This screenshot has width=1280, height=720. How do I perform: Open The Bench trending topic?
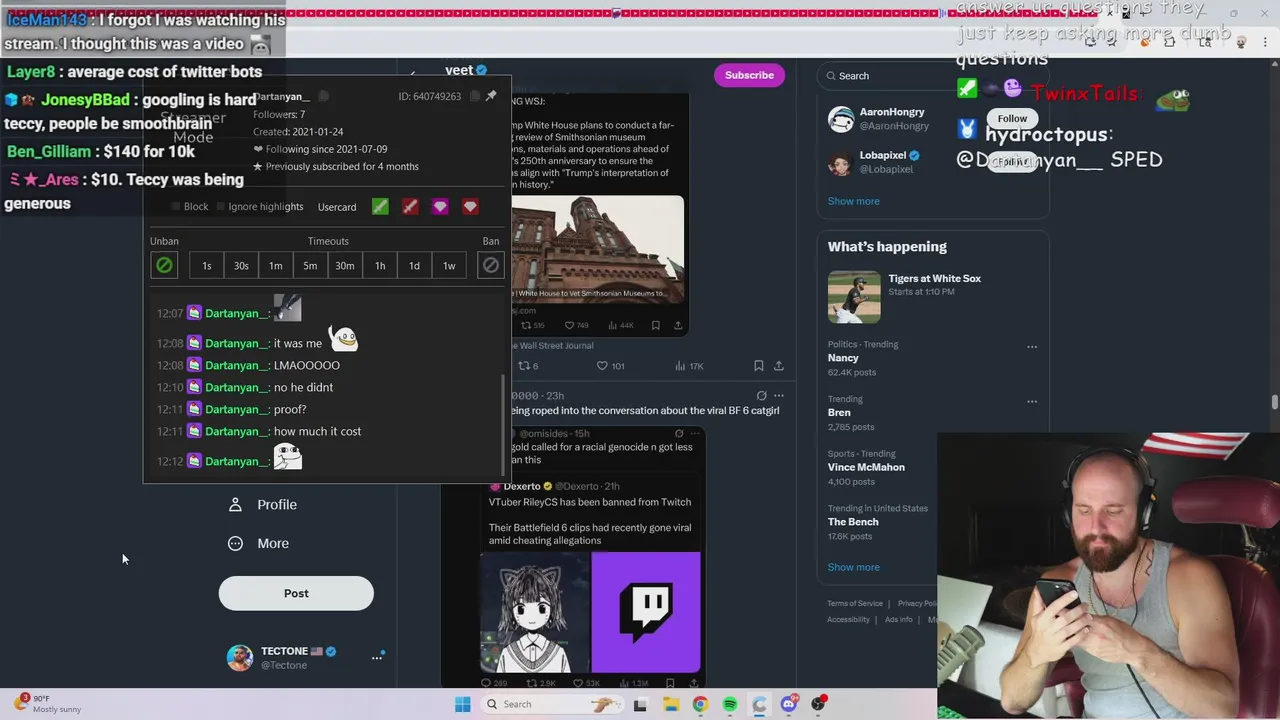click(x=853, y=522)
